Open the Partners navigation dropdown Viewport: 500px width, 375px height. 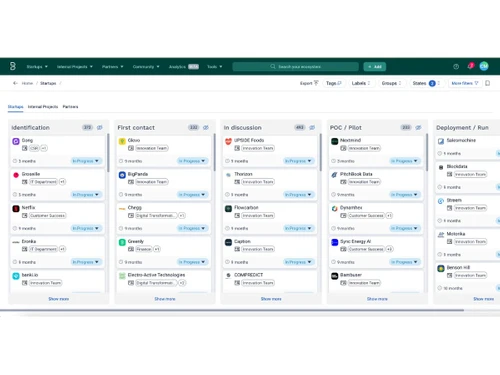tap(113, 67)
